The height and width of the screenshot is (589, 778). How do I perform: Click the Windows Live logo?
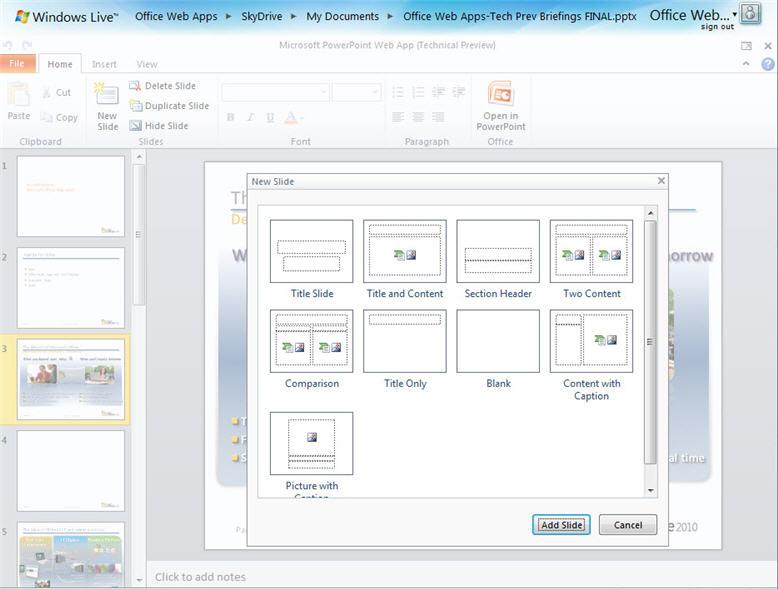[66, 17]
